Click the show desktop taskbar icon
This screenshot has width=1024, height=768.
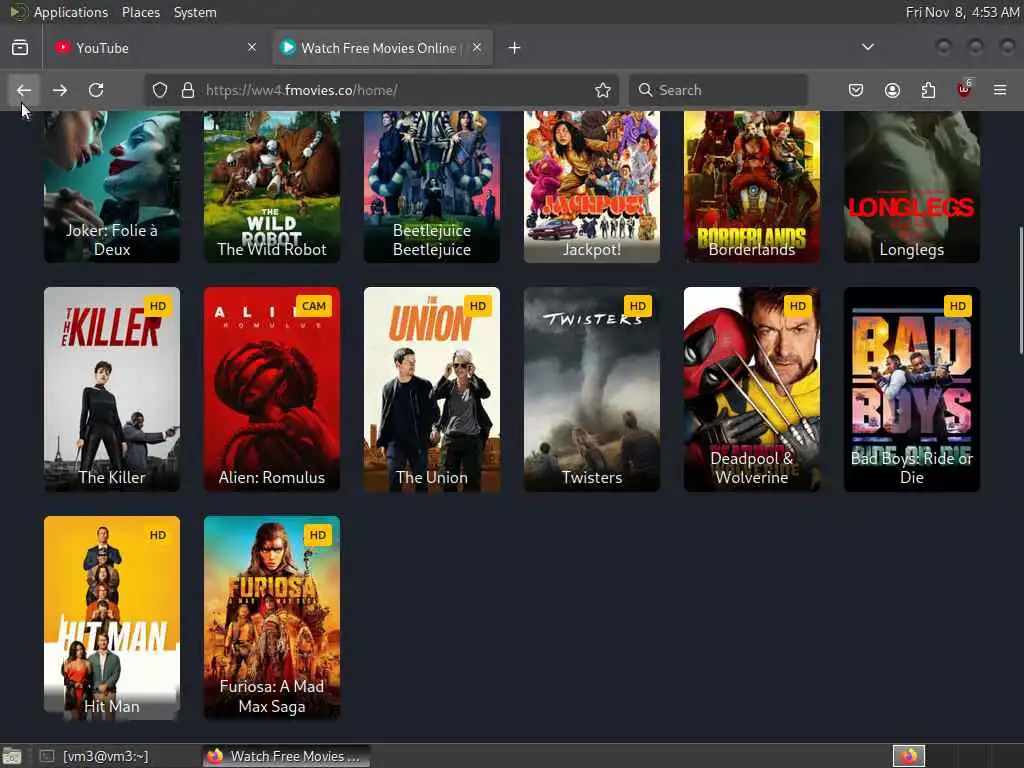pos(12,756)
